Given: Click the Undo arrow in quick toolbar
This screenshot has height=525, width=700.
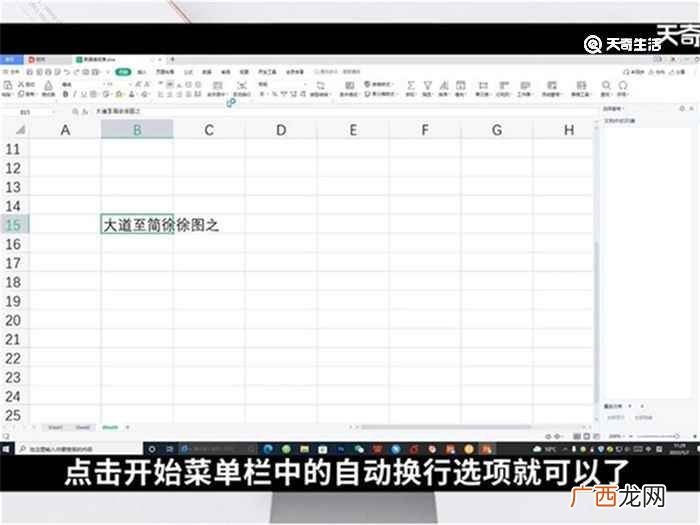Looking at the screenshot, I should (x=67, y=72).
